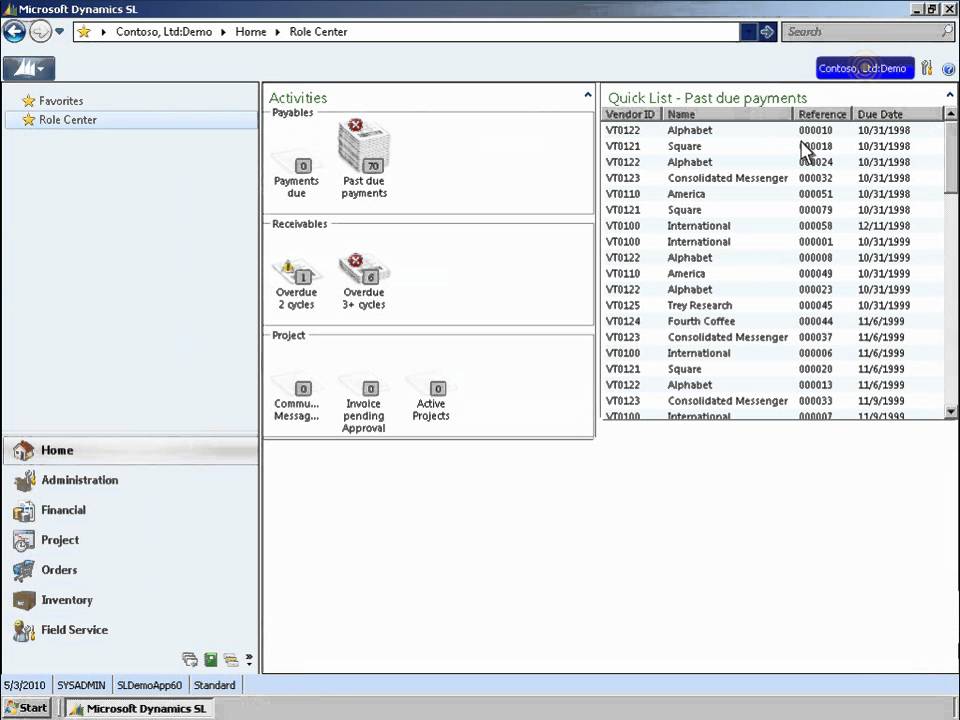
Task: Switch to the Financial module
Action: pyautogui.click(x=131, y=511)
